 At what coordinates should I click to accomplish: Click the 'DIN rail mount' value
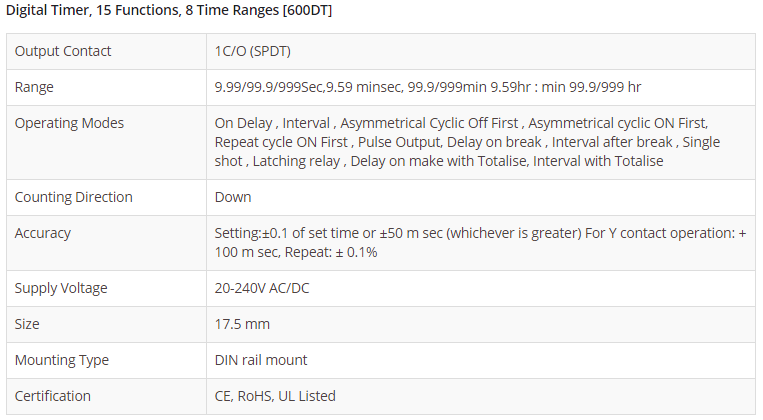tap(261, 360)
